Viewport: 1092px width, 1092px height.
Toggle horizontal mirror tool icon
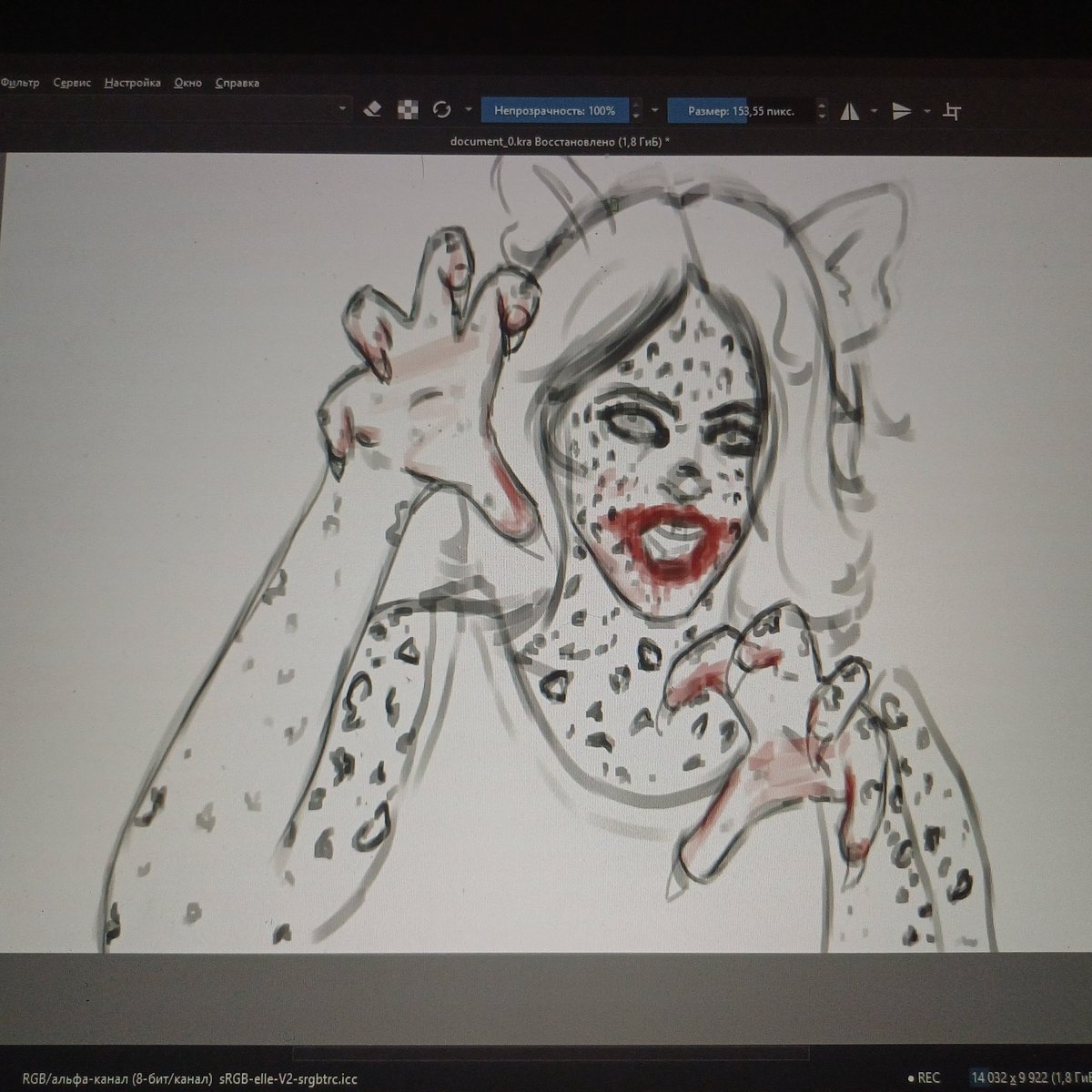click(850, 112)
